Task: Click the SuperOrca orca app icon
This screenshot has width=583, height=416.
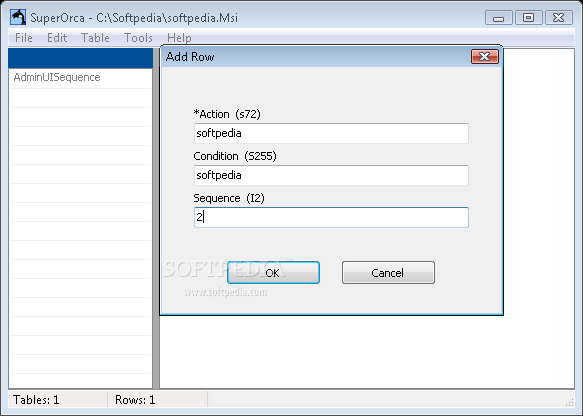Action: pos(18,17)
